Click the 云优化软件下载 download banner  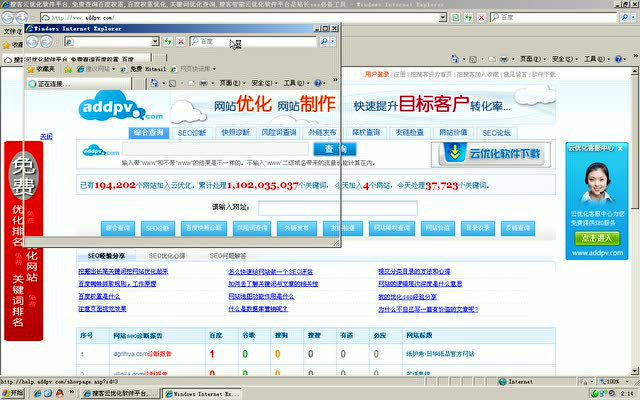[491, 154]
